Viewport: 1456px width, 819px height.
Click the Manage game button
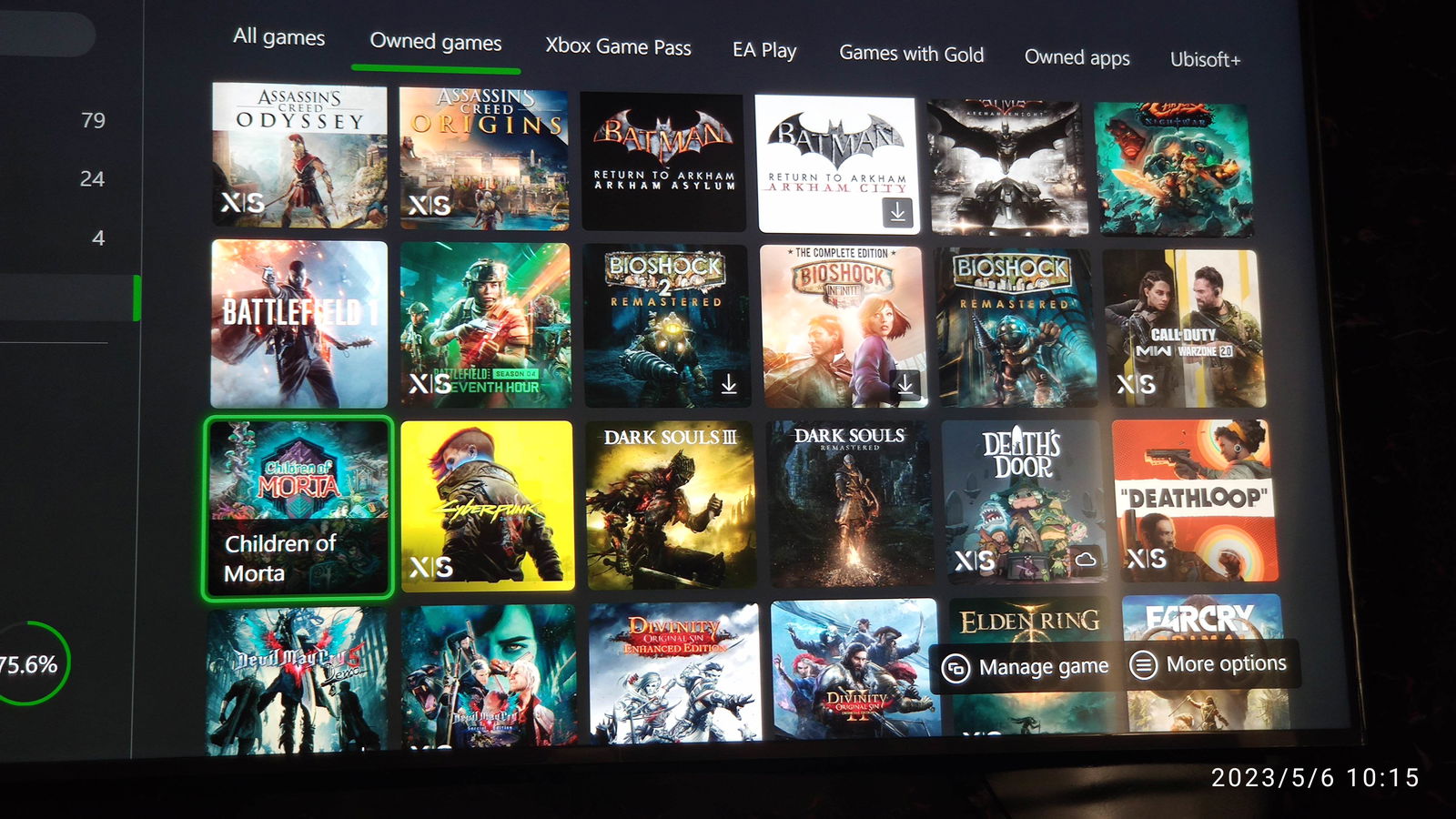point(1025,667)
